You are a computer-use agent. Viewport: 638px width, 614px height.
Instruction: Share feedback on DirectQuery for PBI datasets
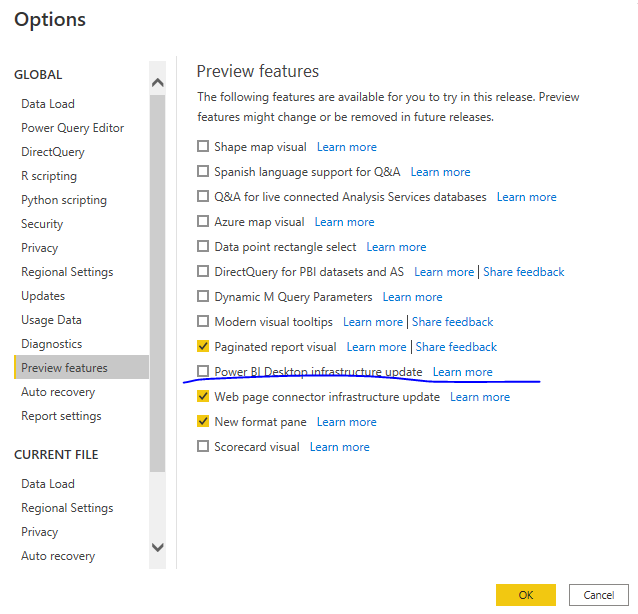(524, 272)
